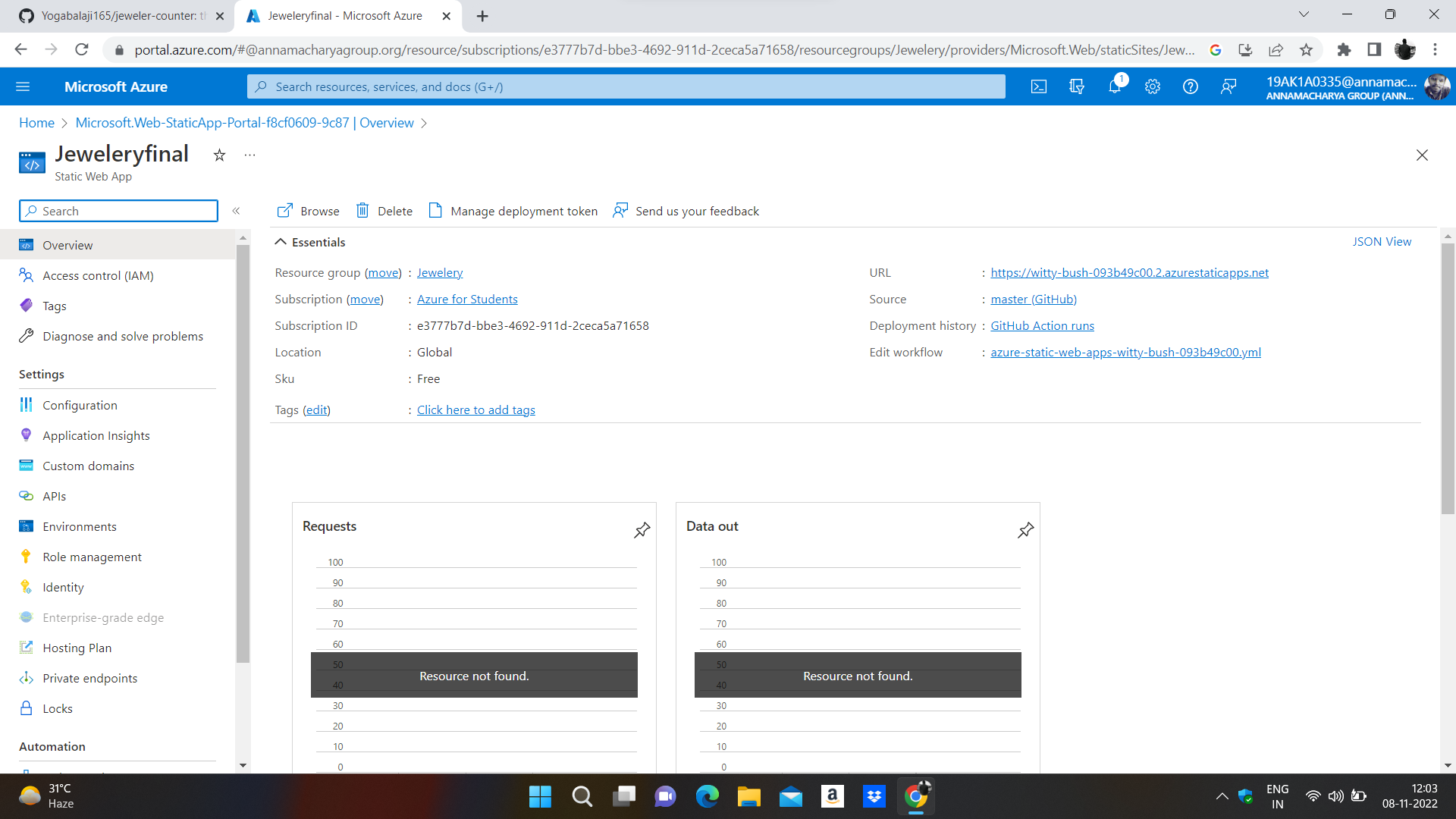Focus the Search resources input field
1456x819 pixels.
(x=626, y=86)
